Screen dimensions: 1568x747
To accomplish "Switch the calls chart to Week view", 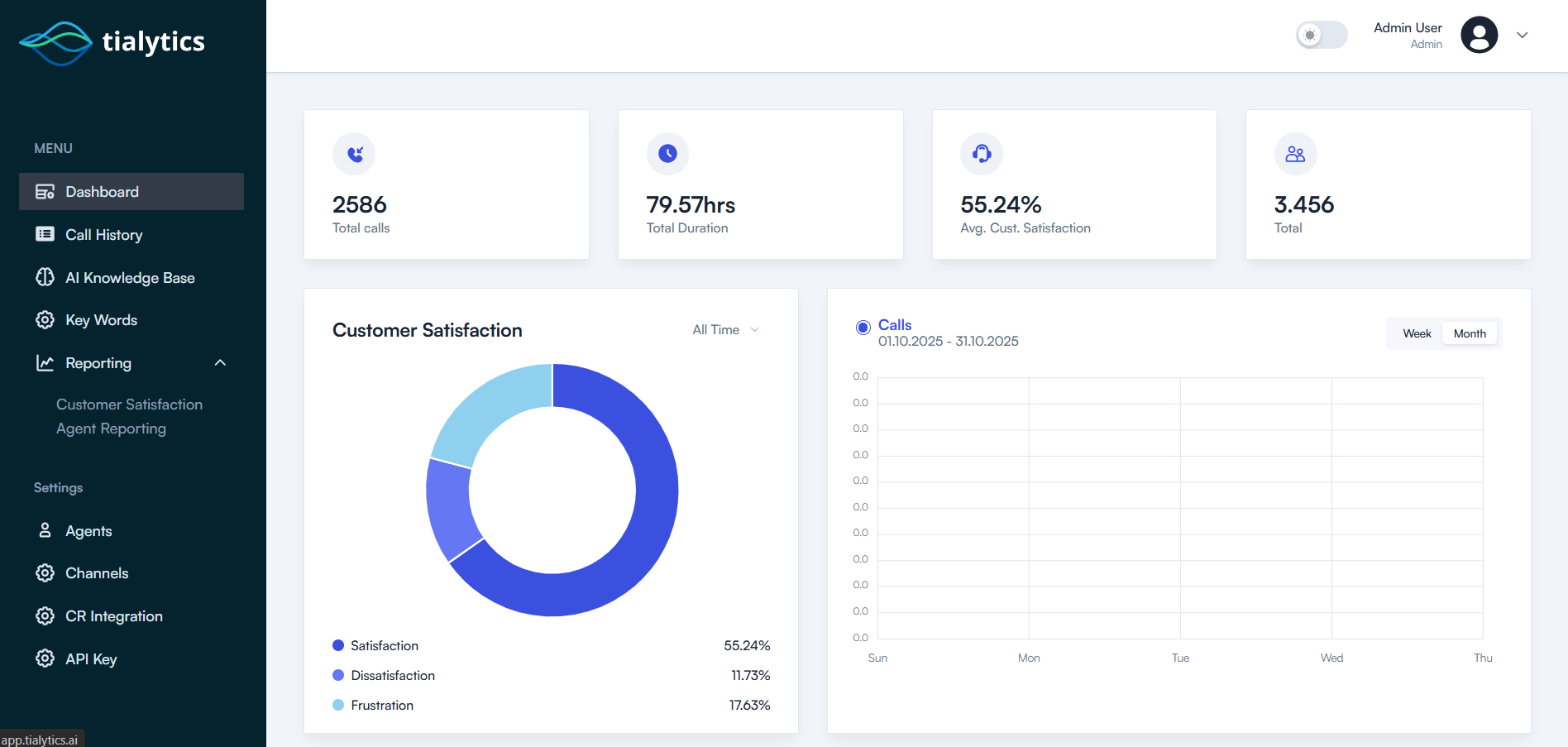I will pyautogui.click(x=1417, y=333).
